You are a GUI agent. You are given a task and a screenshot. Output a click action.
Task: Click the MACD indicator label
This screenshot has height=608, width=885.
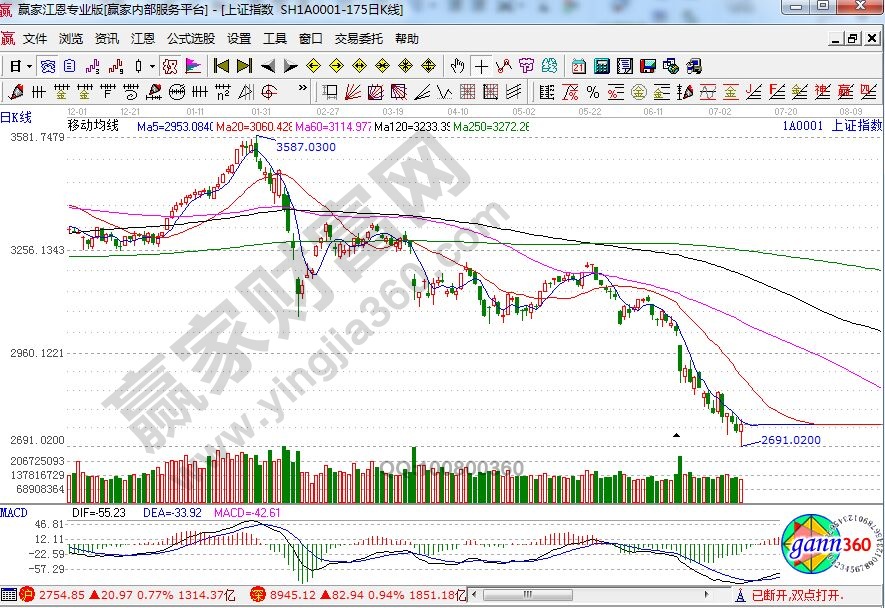(14, 512)
